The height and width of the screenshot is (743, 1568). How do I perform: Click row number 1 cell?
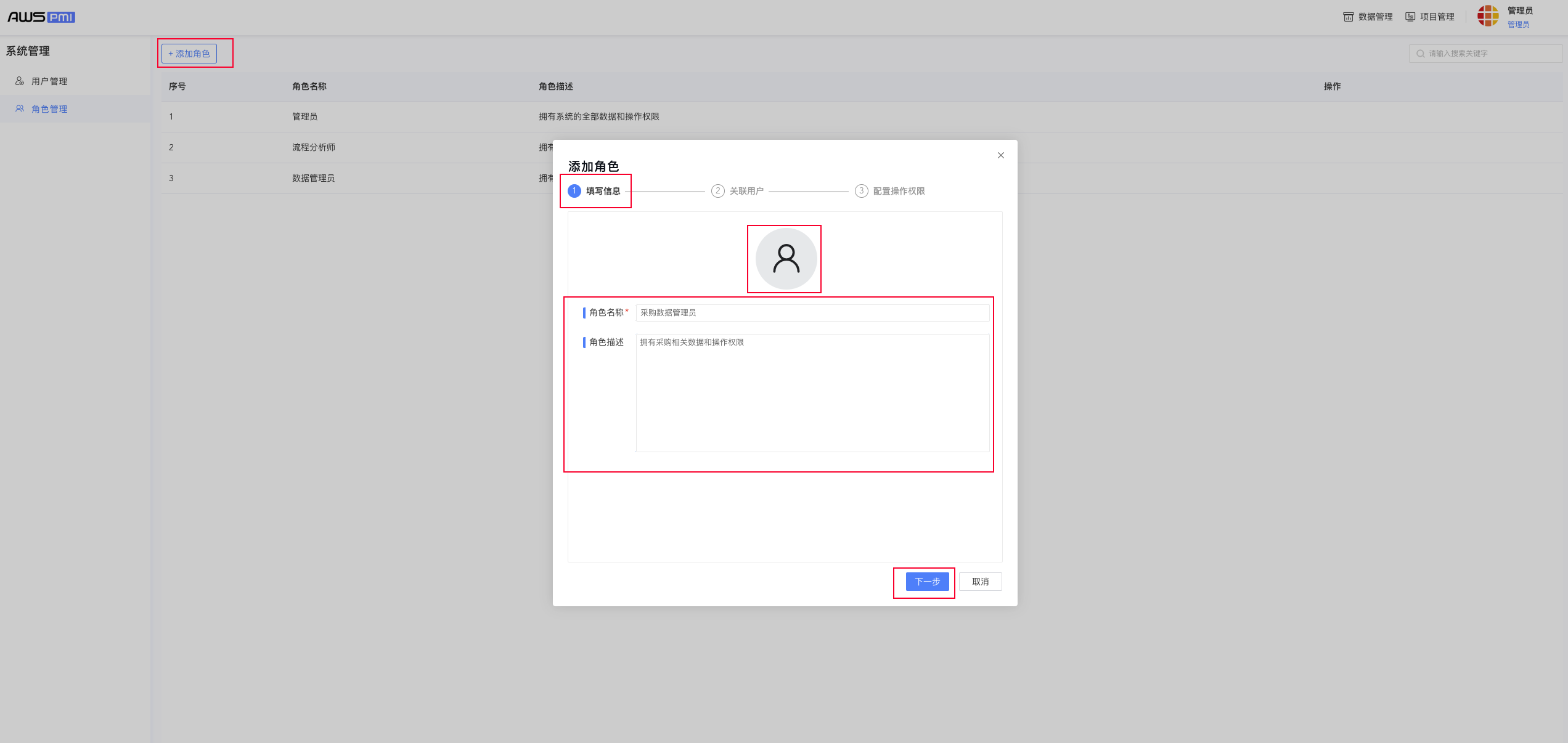[171, 116]
